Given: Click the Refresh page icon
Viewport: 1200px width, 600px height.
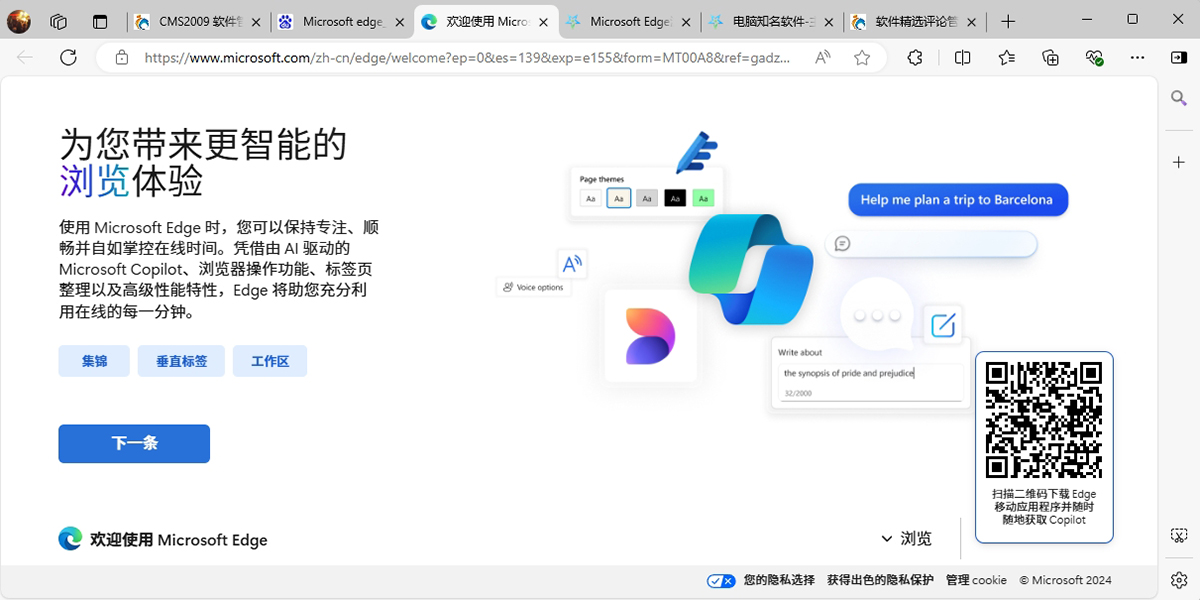Looking at the screenshot, I should coord(68,58).
